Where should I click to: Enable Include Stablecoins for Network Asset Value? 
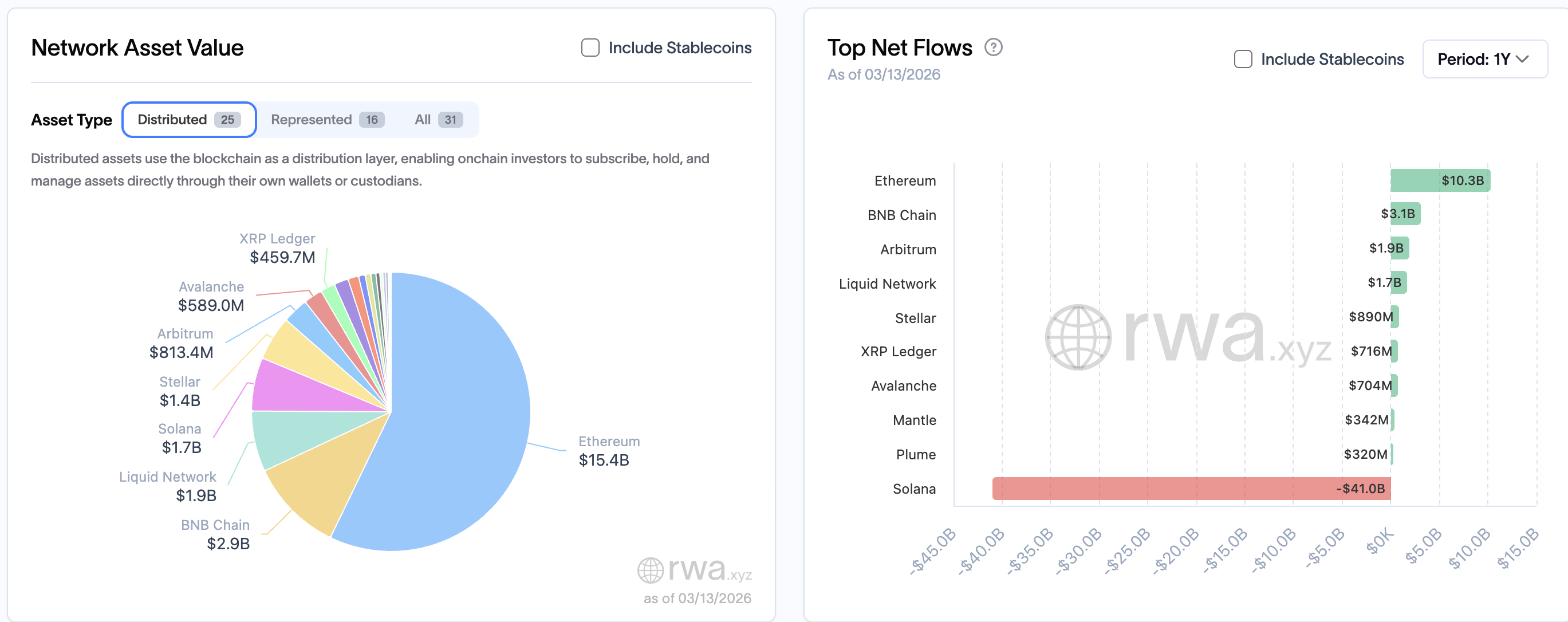coord(589,47)
